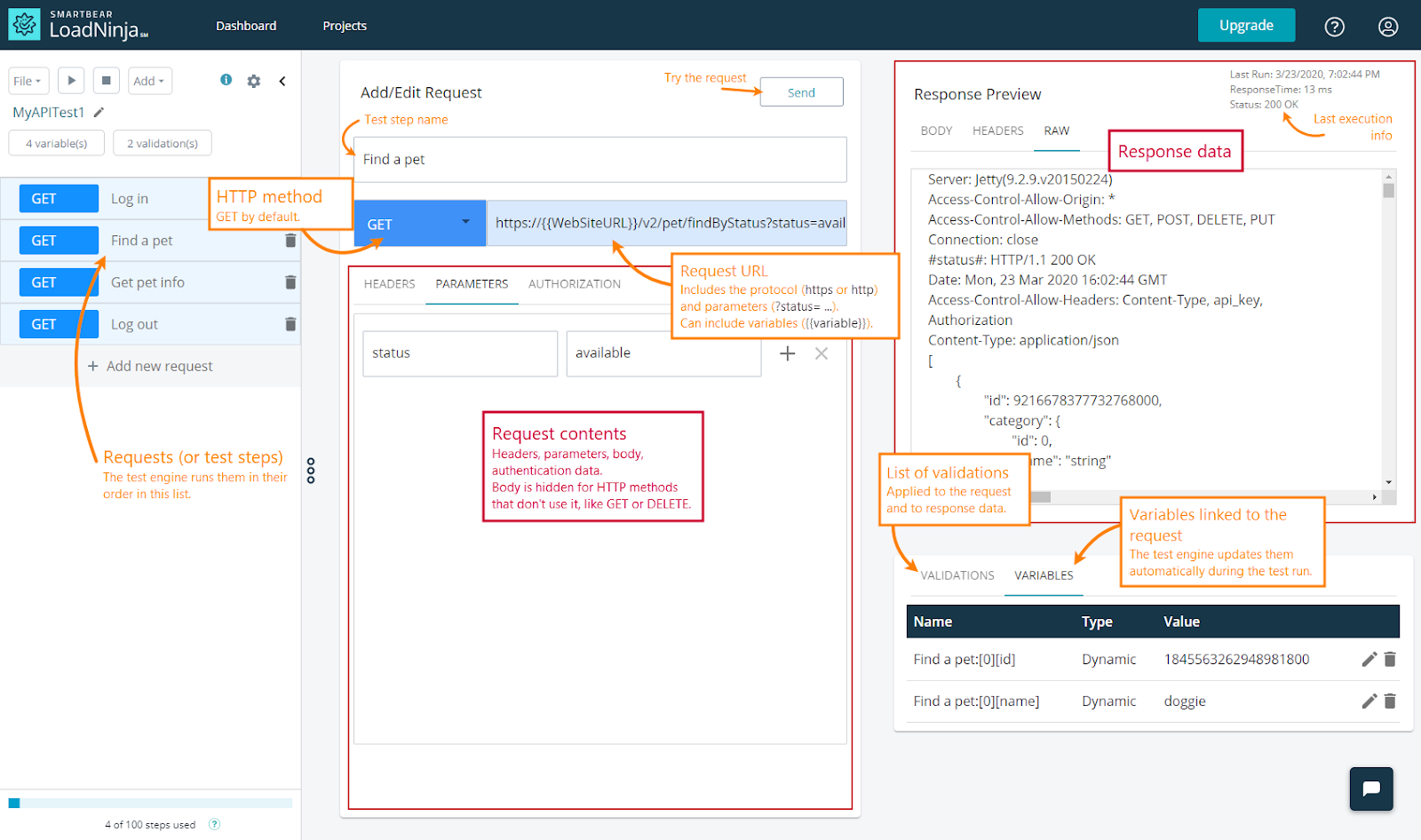Click the Run test play icon
Screen dimensions: 1421x840
click(71, 81)
